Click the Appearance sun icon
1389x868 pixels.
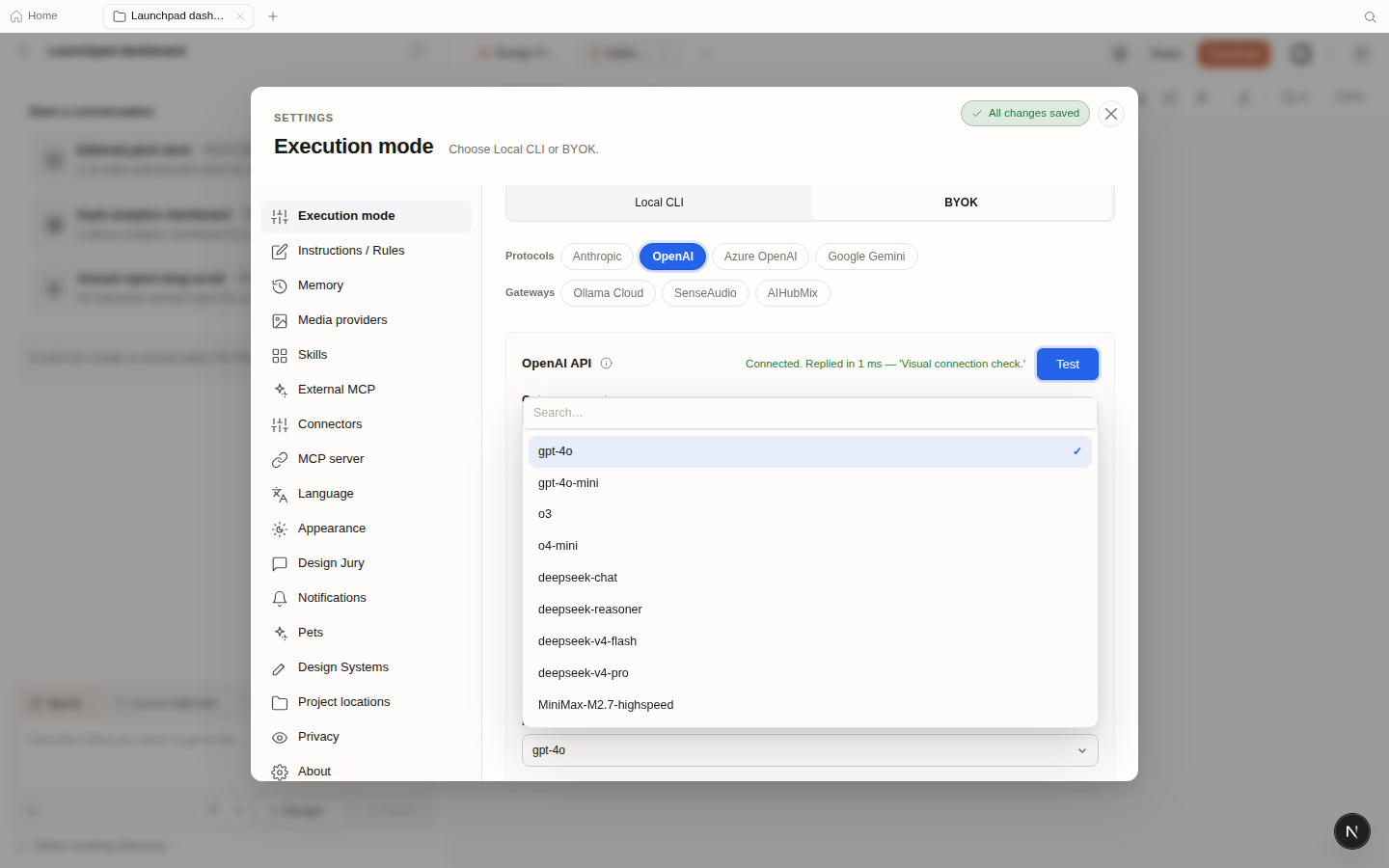(x=280, y=529)
